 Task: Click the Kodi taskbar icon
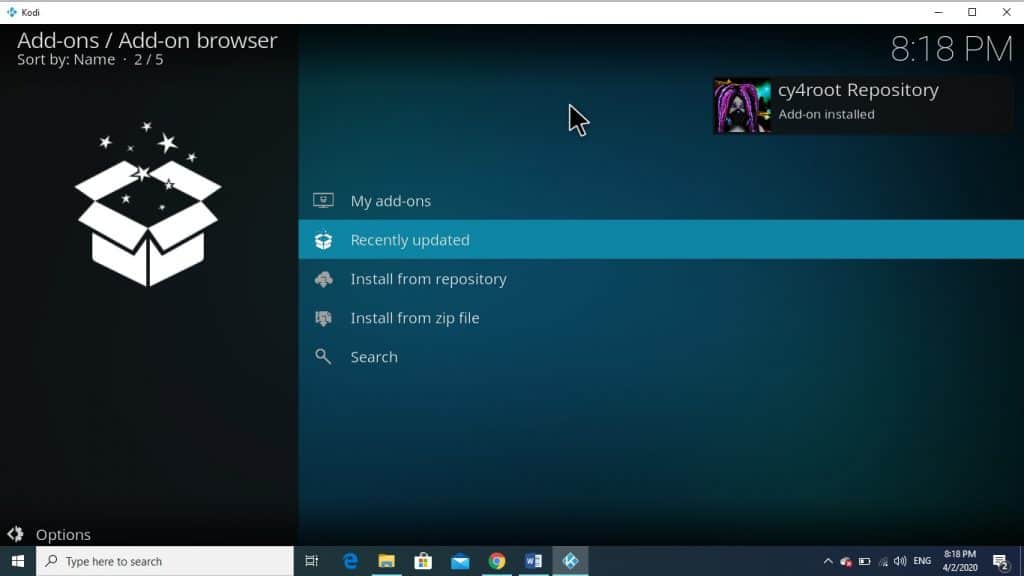click(570, 561)
